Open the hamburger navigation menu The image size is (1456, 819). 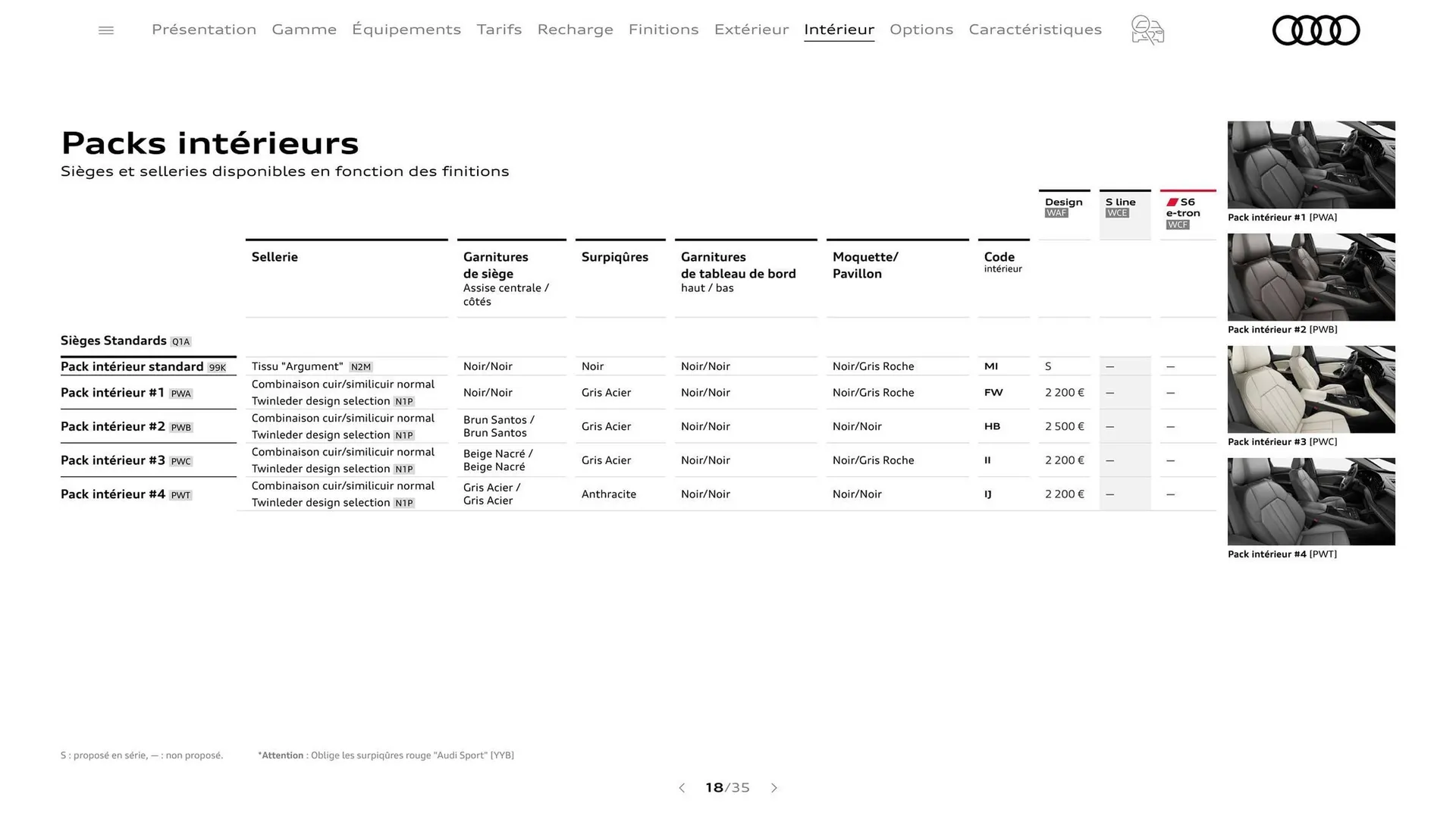coord(105,30)
